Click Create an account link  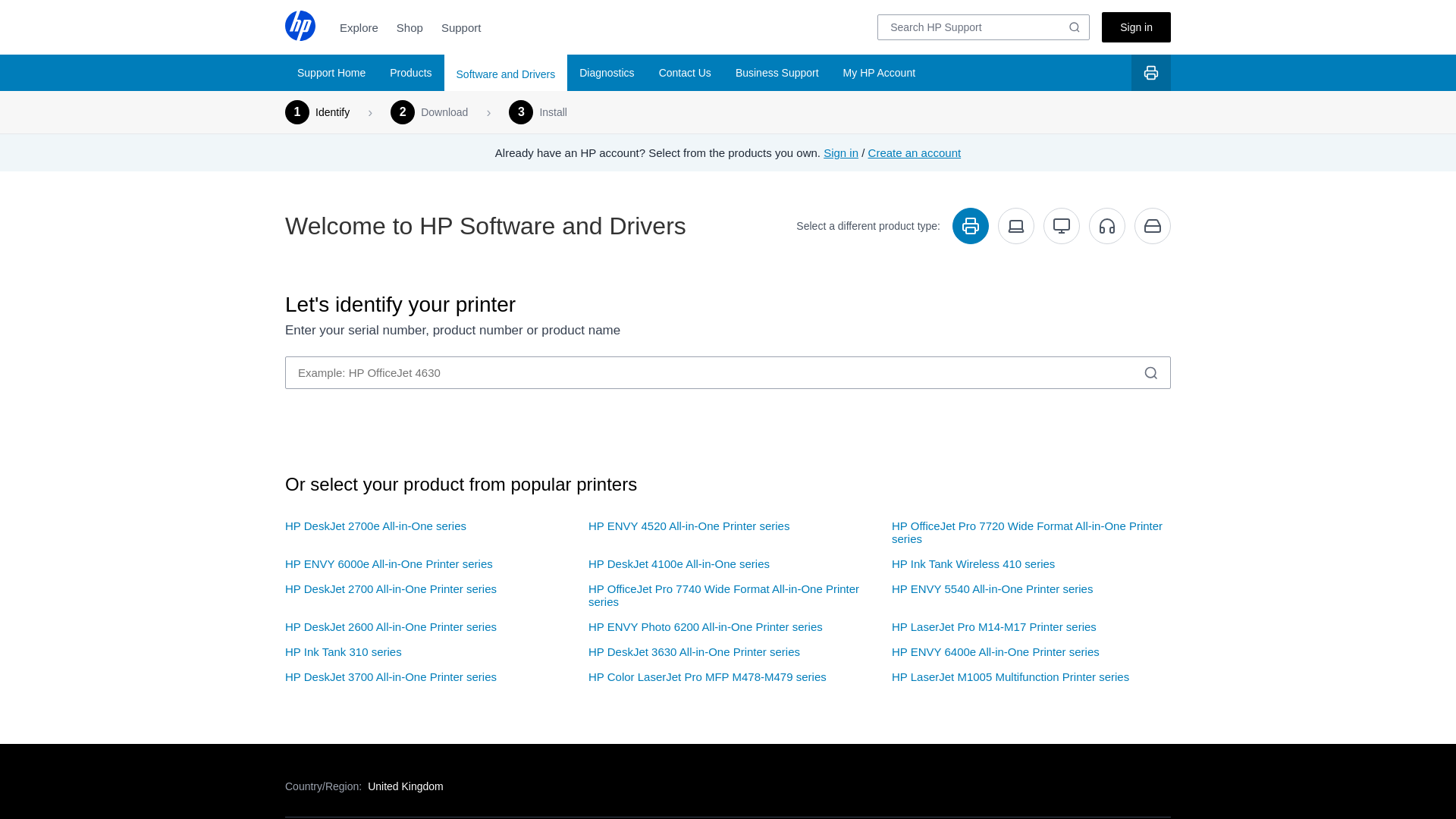[915, 153]
